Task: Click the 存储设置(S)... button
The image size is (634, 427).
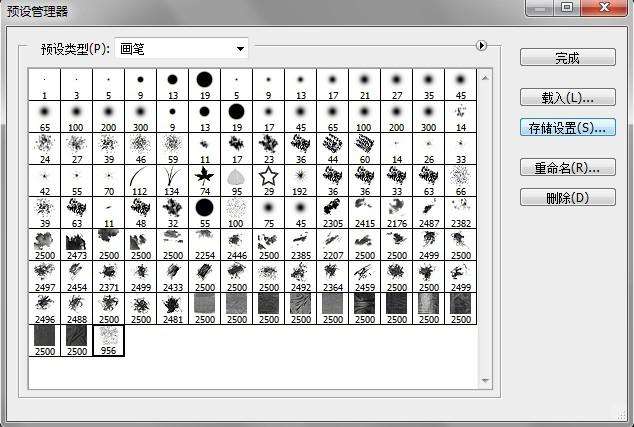Action: pyautogui.click(x=568, y=127)
